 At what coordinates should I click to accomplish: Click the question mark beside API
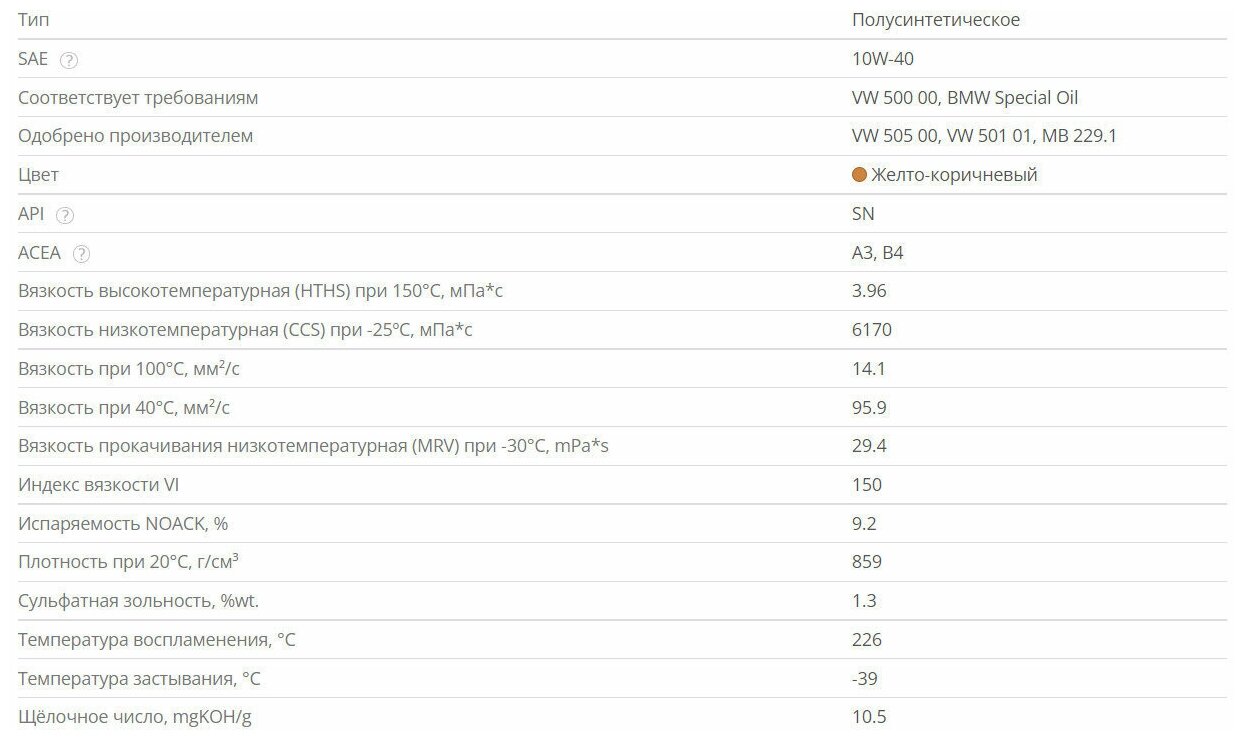click(x=65, y=215)
